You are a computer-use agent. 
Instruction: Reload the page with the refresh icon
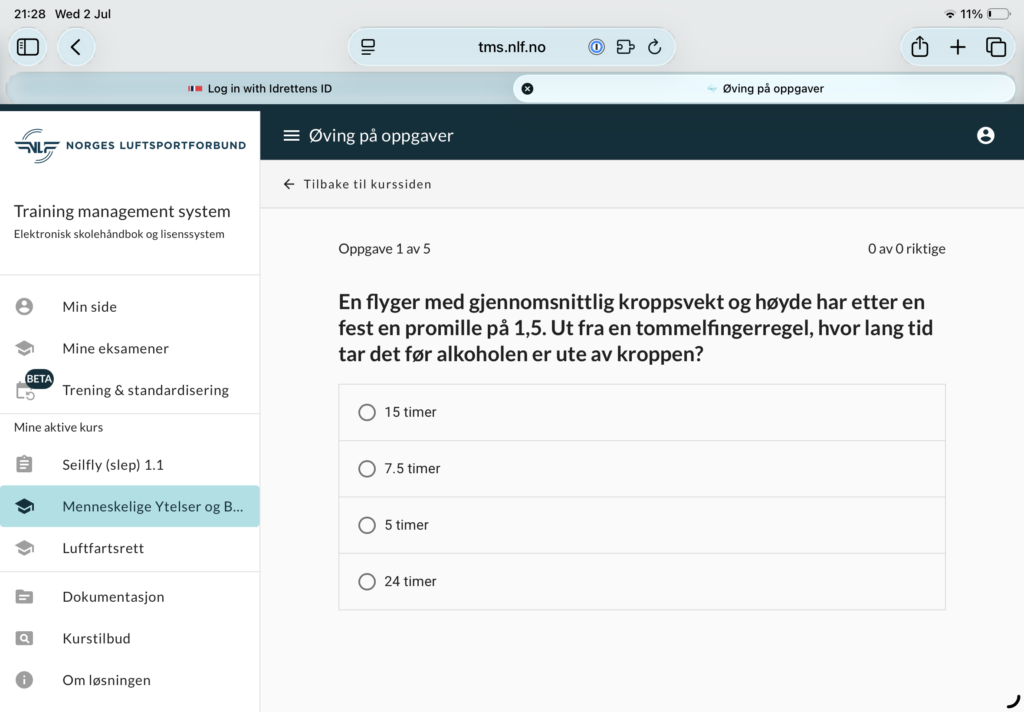pyautogui.click(x=655, y=47)
